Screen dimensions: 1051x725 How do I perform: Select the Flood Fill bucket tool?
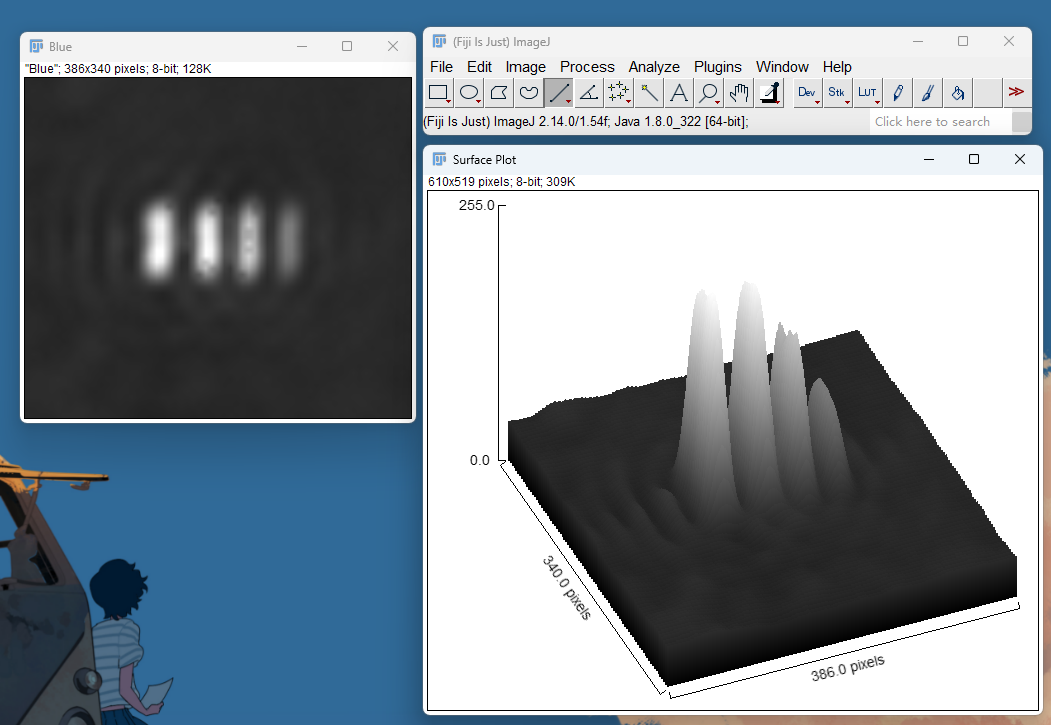point(958,92)
